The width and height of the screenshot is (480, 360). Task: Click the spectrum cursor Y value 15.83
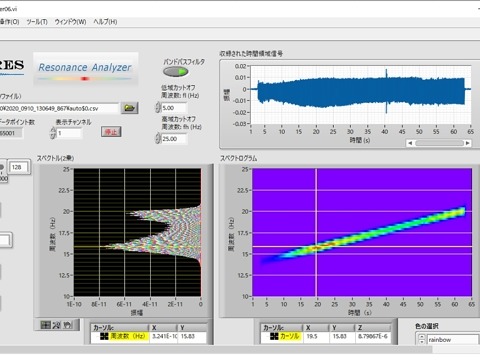pyautogui.click(x=188, y=336)
